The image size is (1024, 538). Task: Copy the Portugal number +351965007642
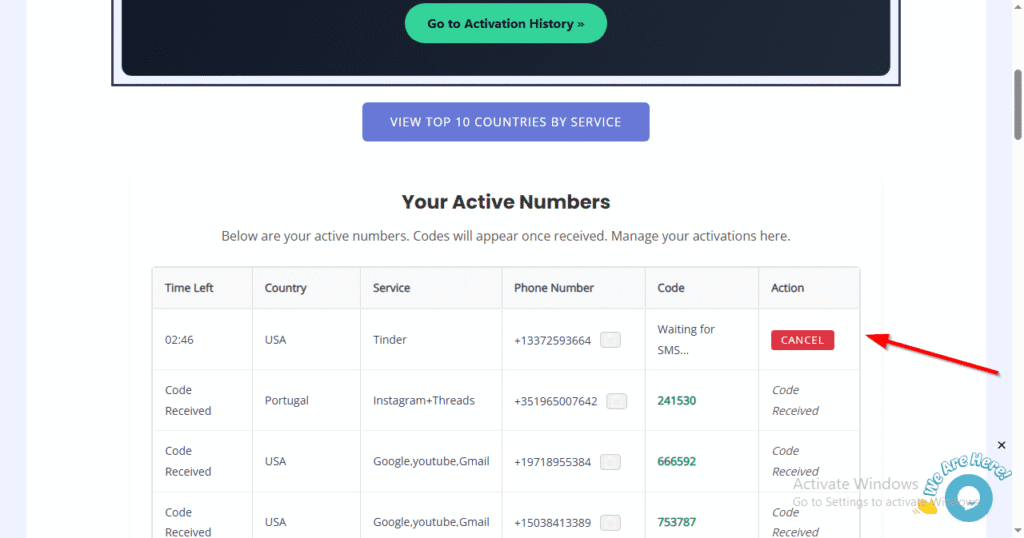[617, 401]
